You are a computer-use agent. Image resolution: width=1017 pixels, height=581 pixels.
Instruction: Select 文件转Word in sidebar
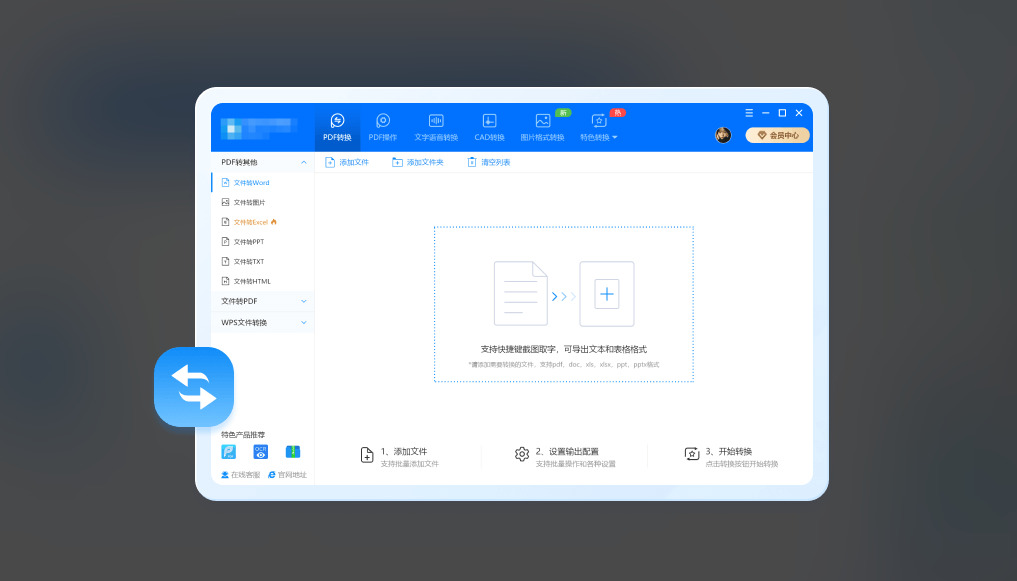tap(263, 183)
